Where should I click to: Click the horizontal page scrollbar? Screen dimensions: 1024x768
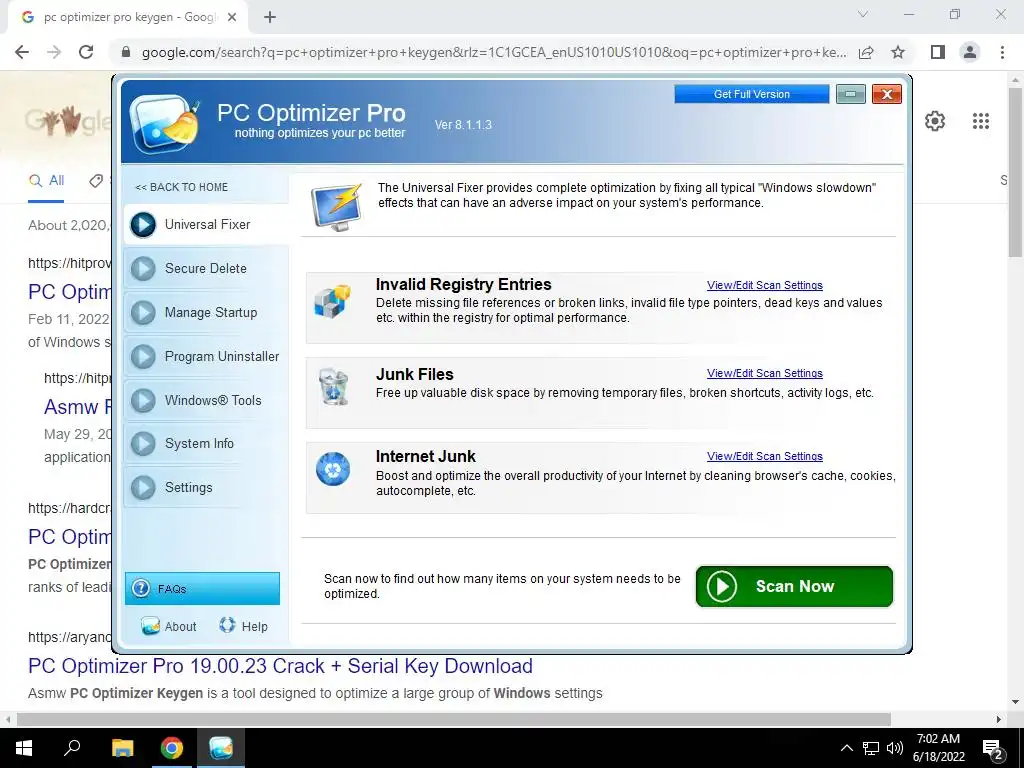(453, 719)
